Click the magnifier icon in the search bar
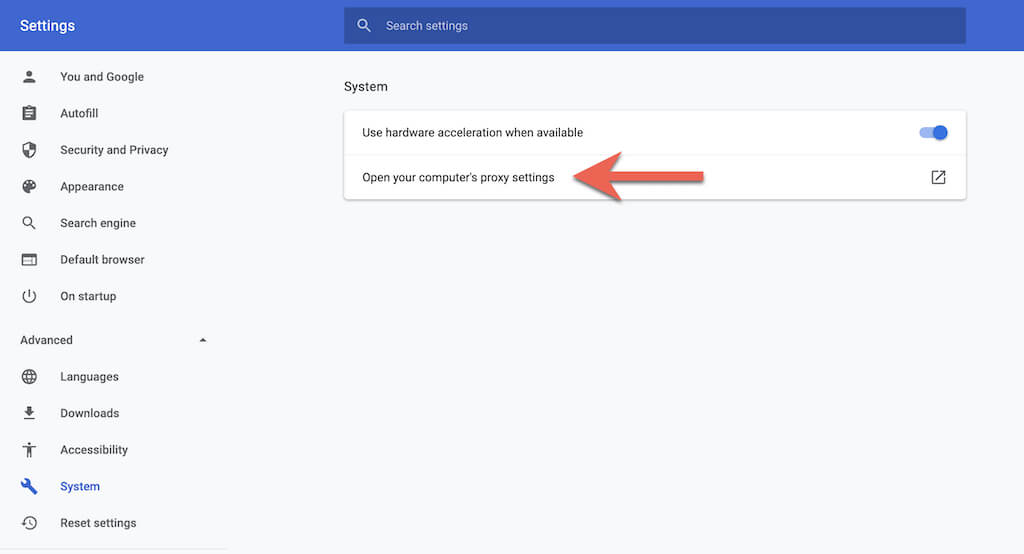The height and width of the screenshot is (554, 1024). (364, 26)
